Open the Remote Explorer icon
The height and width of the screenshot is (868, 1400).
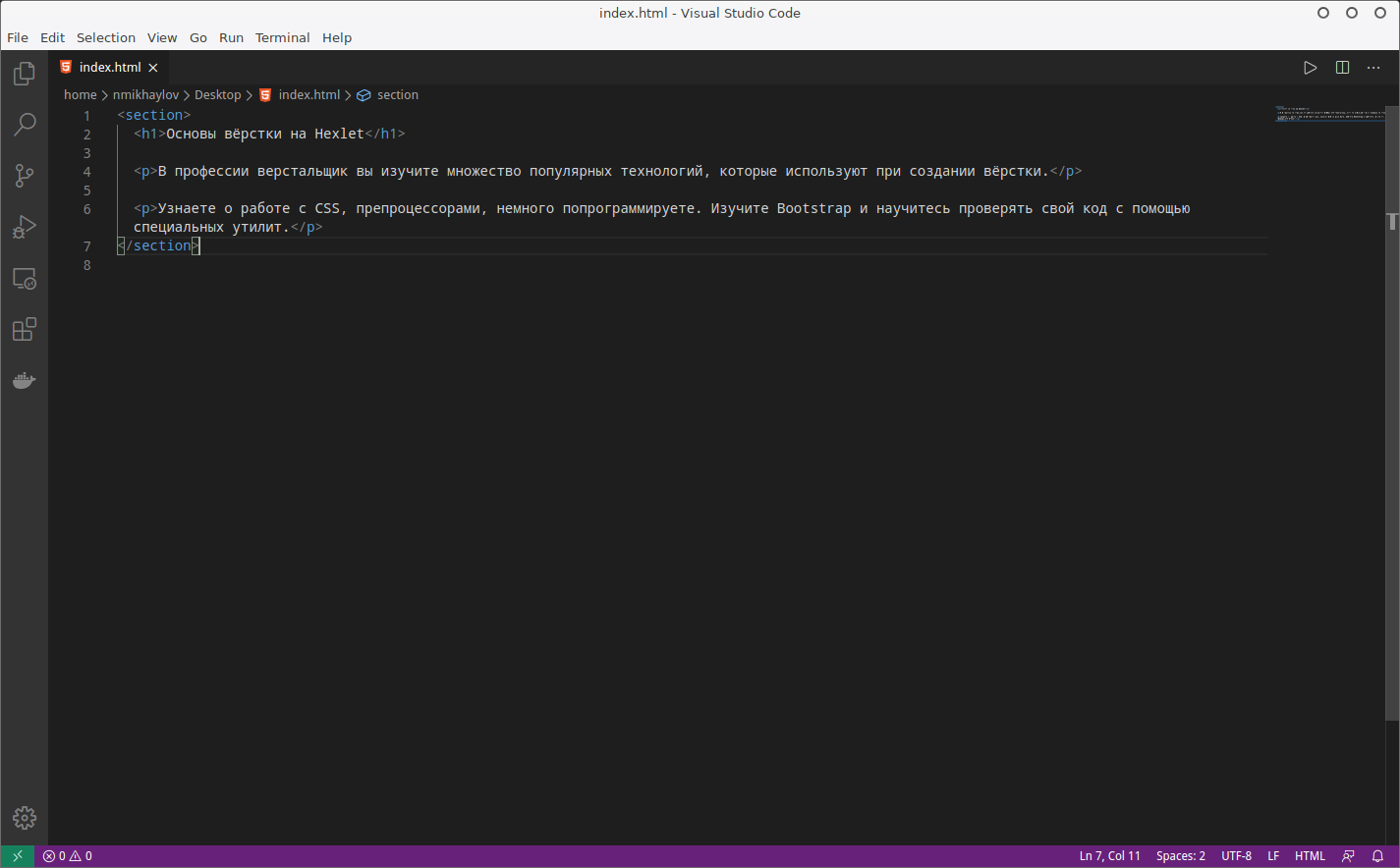click(x=24, y=279)
